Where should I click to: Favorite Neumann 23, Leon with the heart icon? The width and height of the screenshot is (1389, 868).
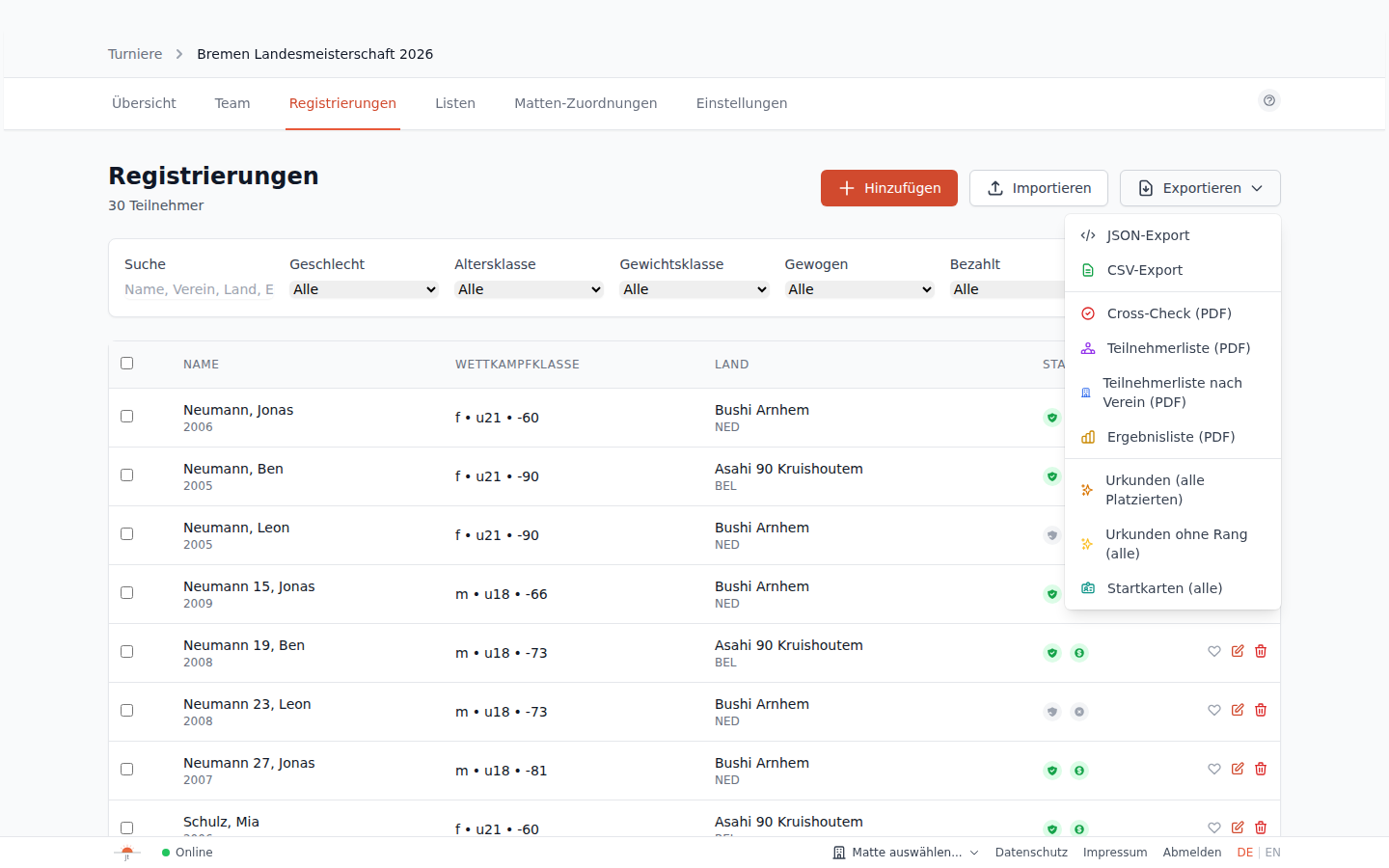[x=1214, y=710]
